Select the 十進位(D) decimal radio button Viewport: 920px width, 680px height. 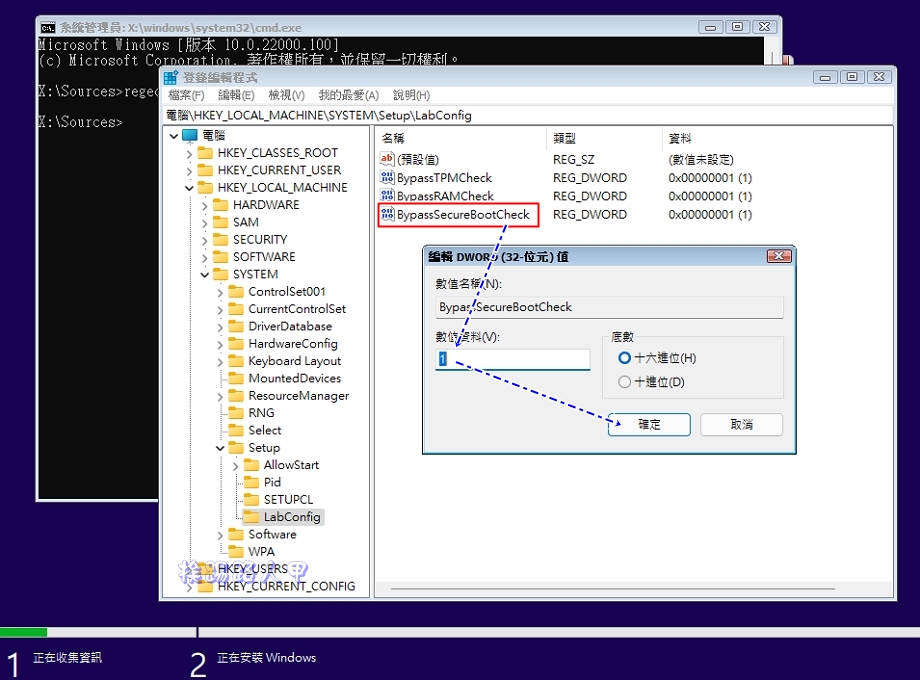point(624,382)
